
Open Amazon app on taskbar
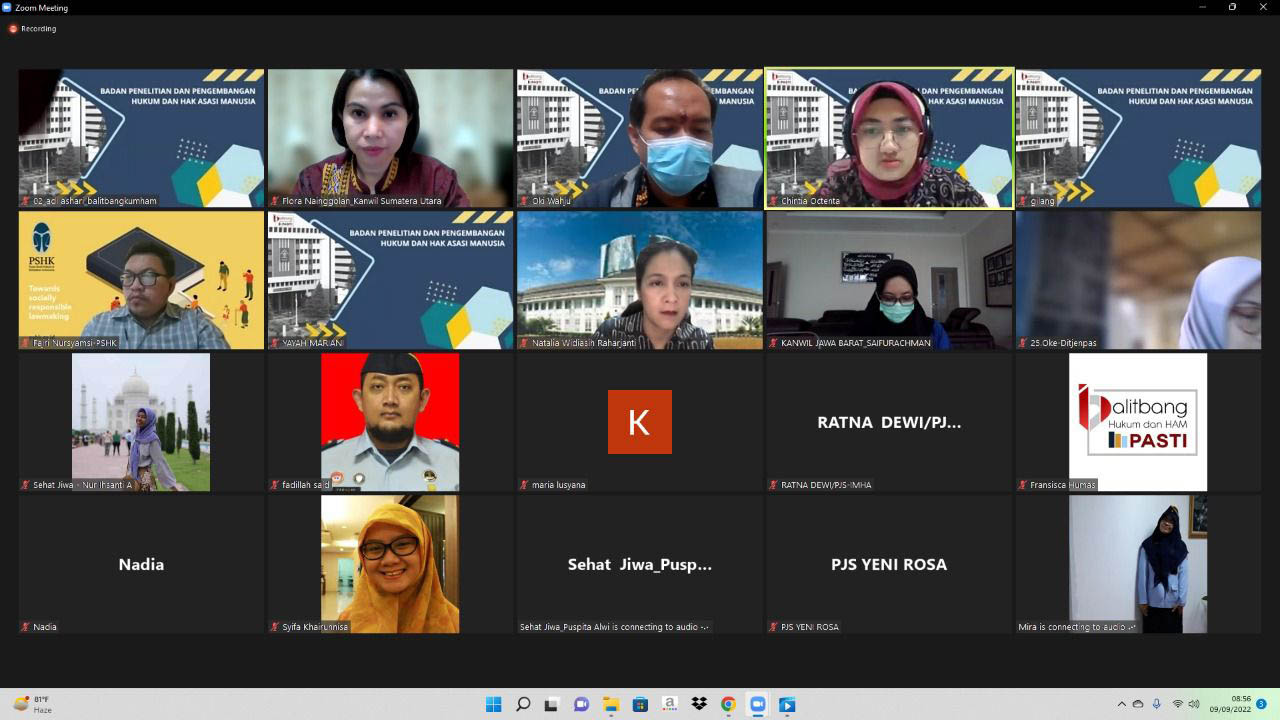(670, 704)
